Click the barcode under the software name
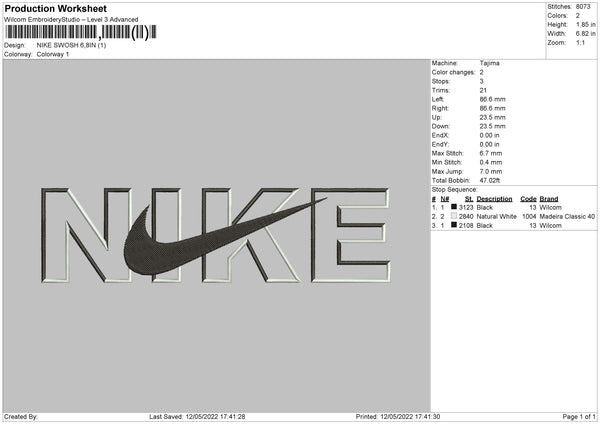The height and width of the screenshot is (424, 600). [x=81, y=33]
